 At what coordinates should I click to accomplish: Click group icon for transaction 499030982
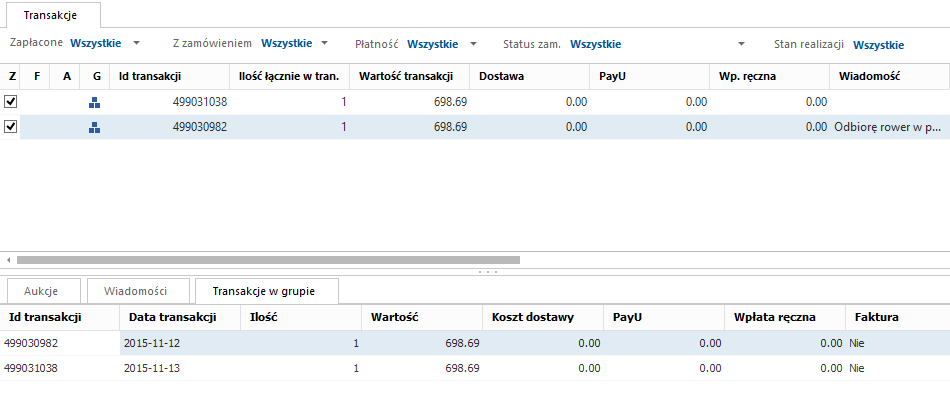tap(95, 128)
